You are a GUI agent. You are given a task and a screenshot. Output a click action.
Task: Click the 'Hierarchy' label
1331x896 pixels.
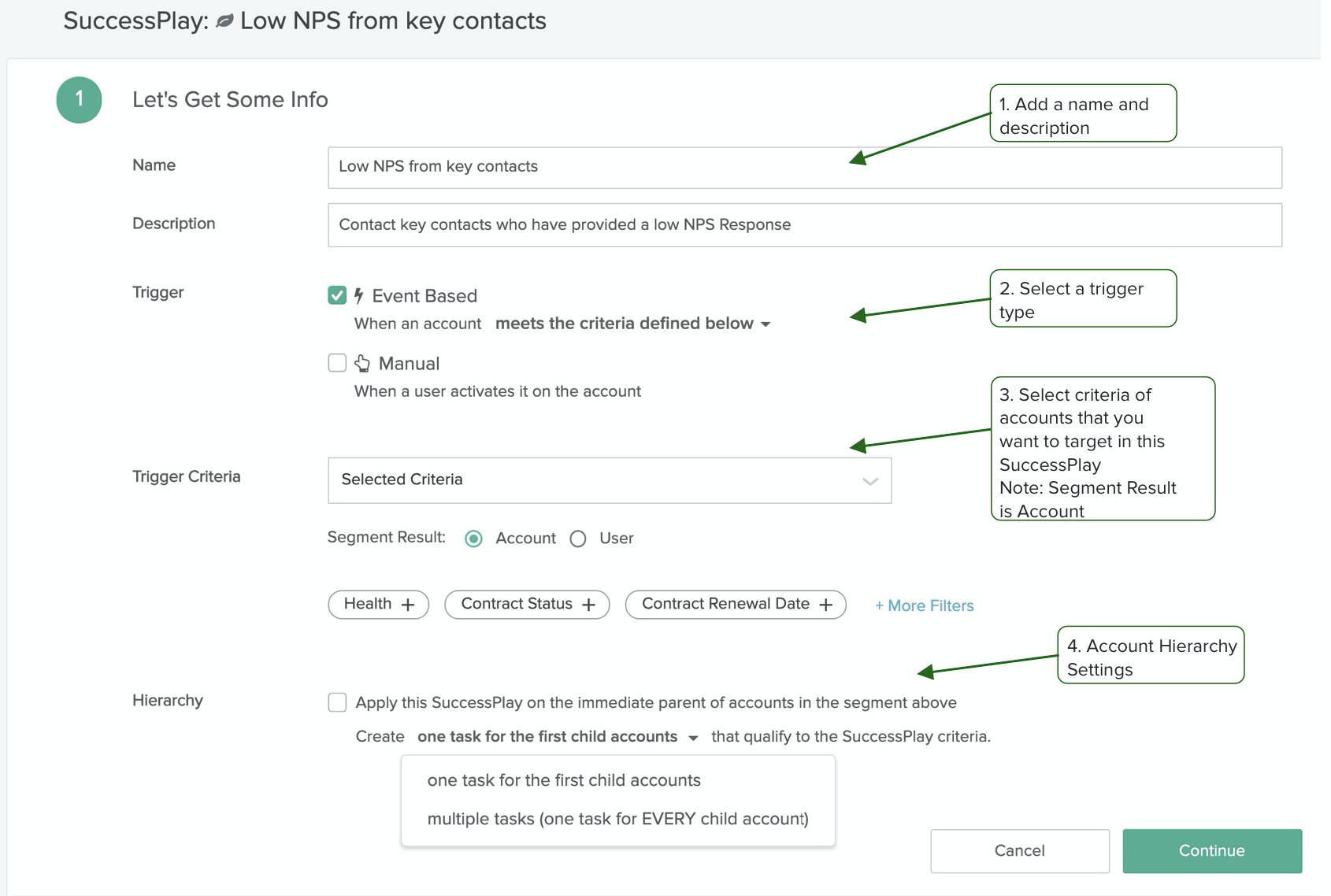coord(168,701)
